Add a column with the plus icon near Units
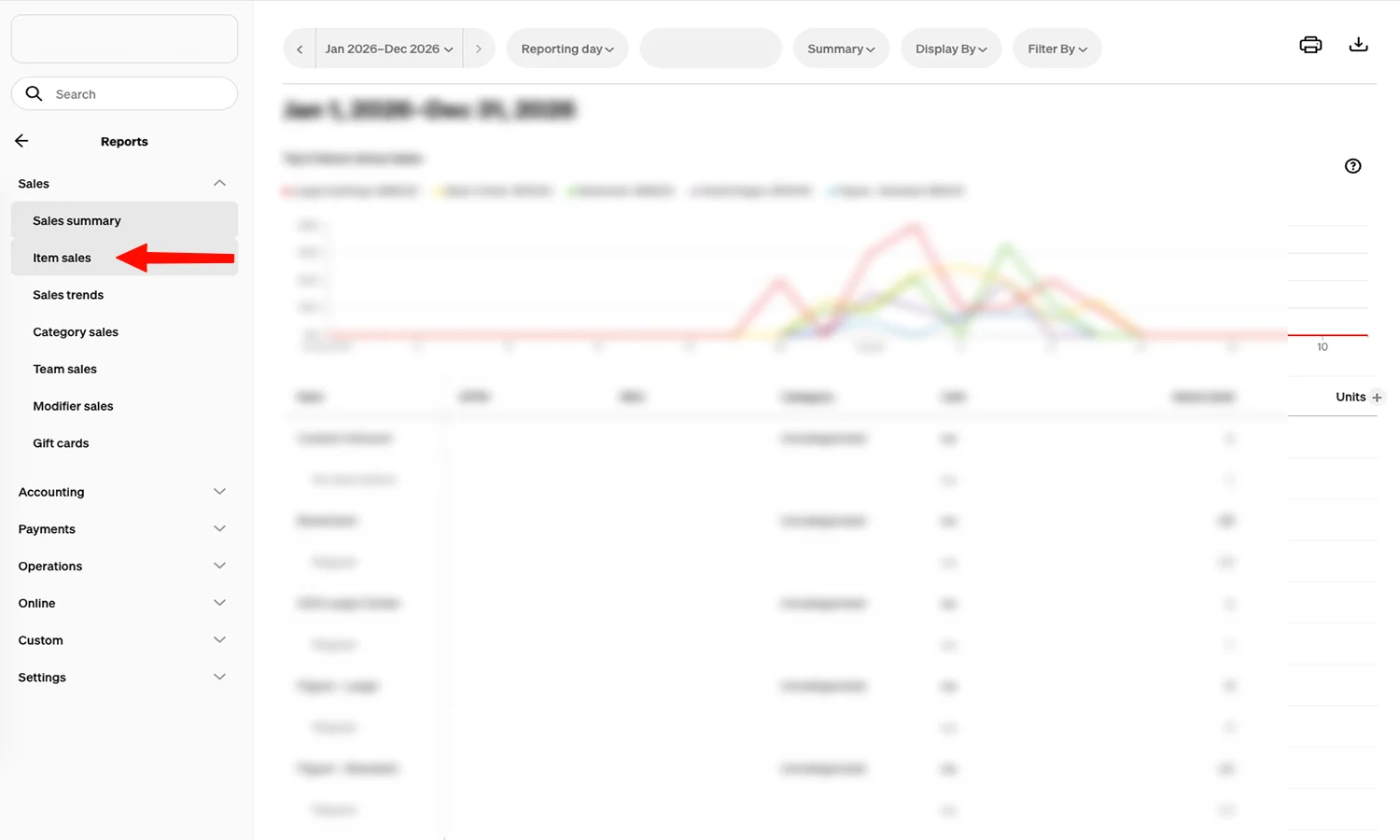The width and height of the screenshot is (1400, 840). pyautogui.click(x=1379, y=397)
